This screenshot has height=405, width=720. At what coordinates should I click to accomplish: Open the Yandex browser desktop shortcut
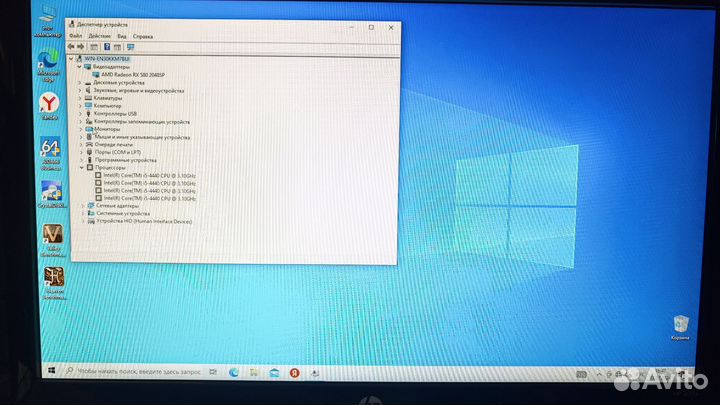point(49,106)
